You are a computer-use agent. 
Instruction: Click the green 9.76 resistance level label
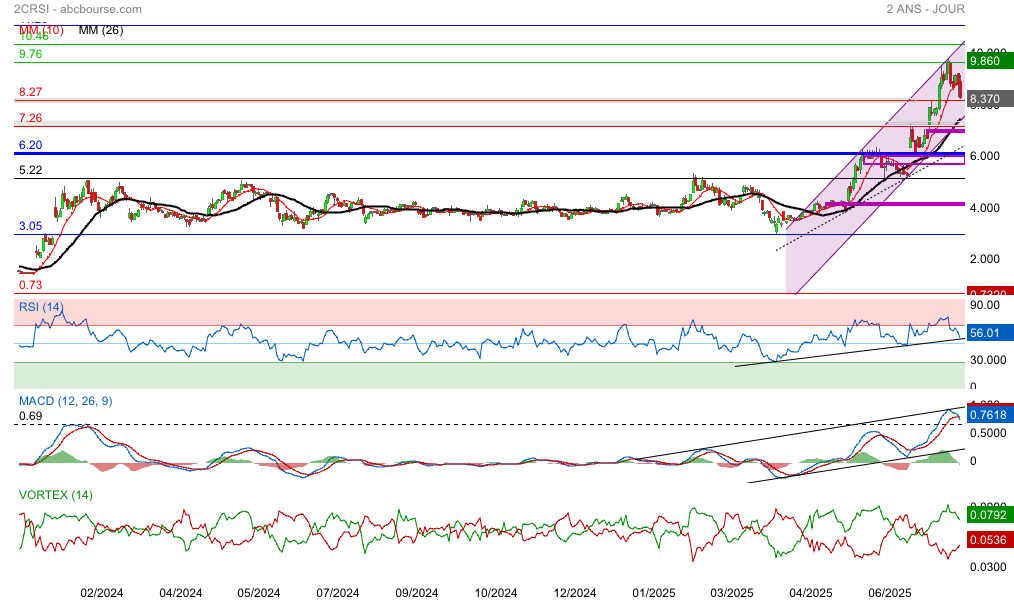point(30,54)
